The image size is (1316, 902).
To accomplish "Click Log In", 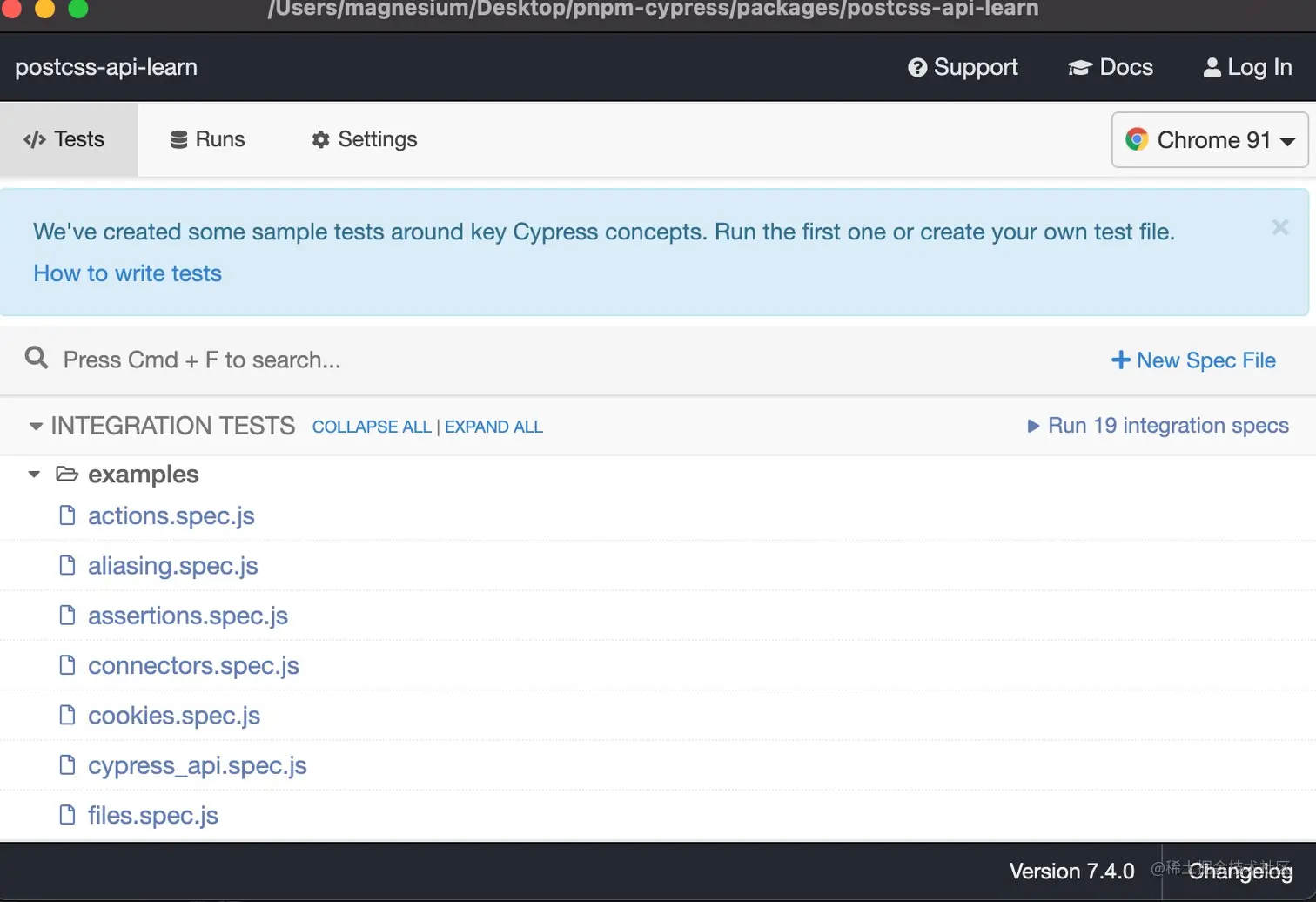I will tap(1247, 67).
